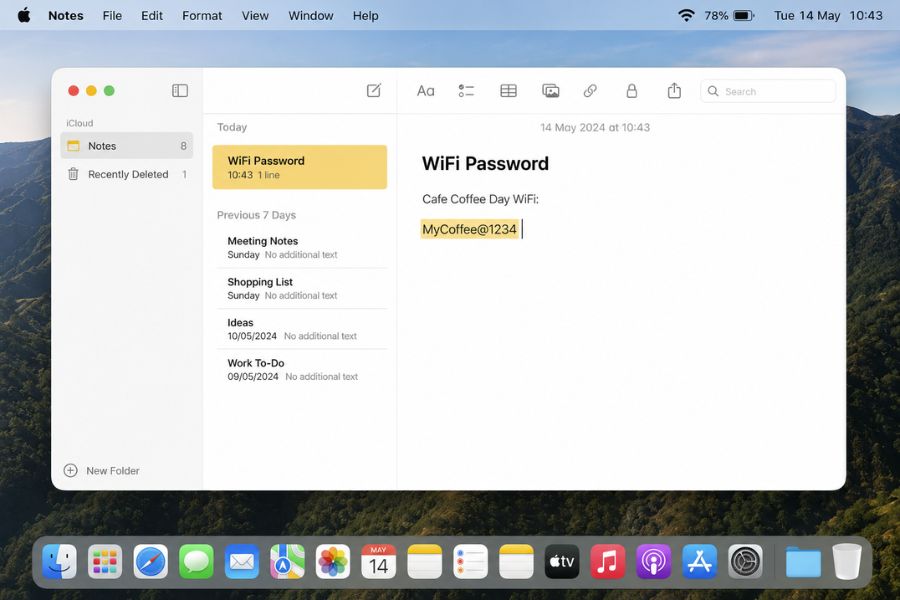Open Photos from the Dock
The width and height of the screenshot is (900, 600).
[333, 562]
